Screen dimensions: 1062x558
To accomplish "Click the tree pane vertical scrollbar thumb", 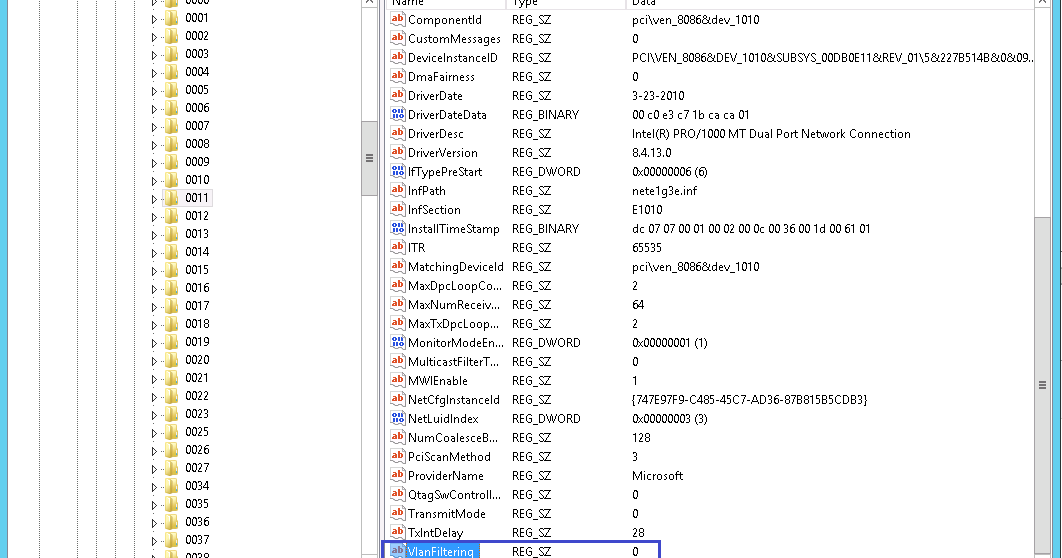I will 369,158.
